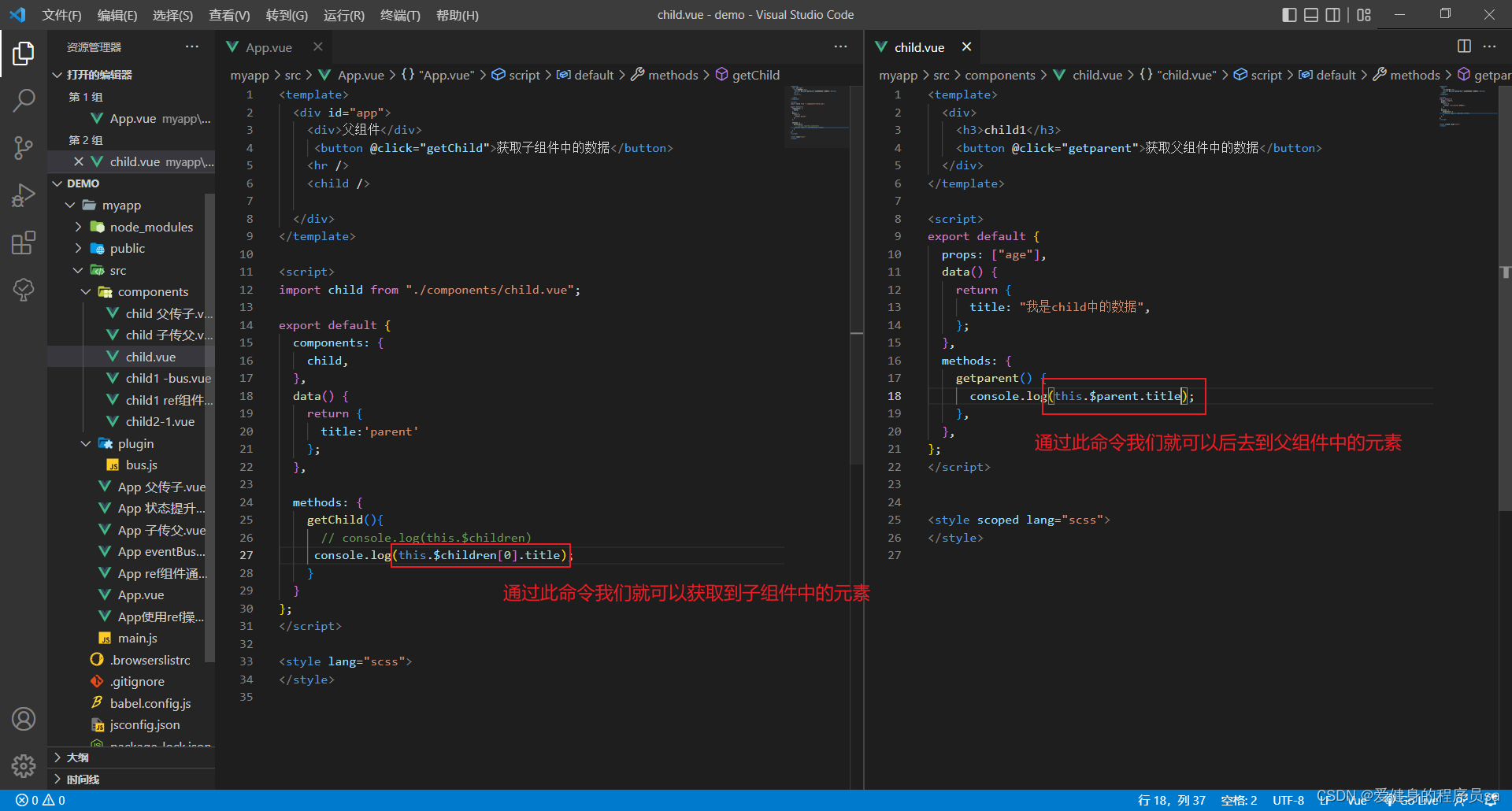
Task: Click indentation setting 空格: 2
Action: pyautogui.click(x=1239, y=800)
